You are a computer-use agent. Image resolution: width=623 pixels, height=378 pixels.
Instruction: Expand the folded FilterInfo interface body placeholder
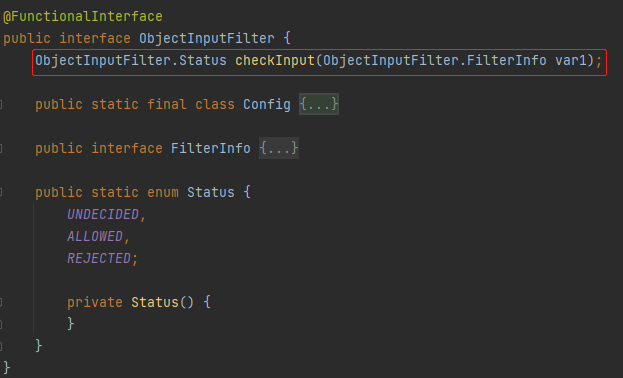(279, 148)
